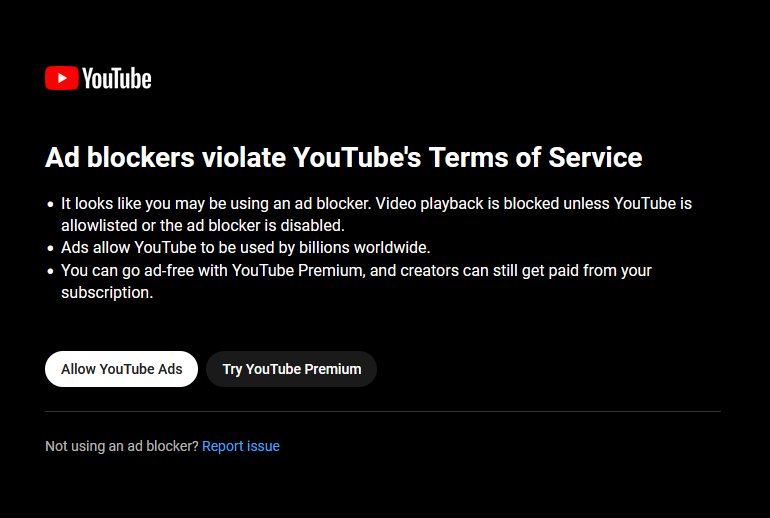
Task: Click the "Not using an ad blocker?" text
Action: click(x=122, y=446)
